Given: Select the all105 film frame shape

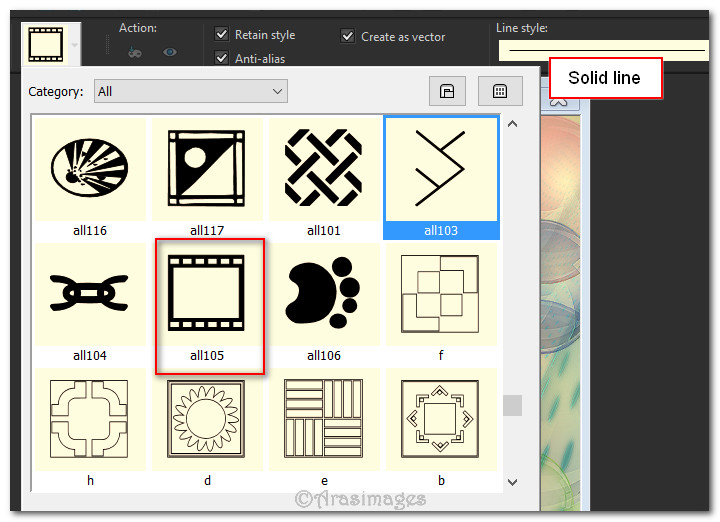Looking at the screenshot, I should (208, 293).
